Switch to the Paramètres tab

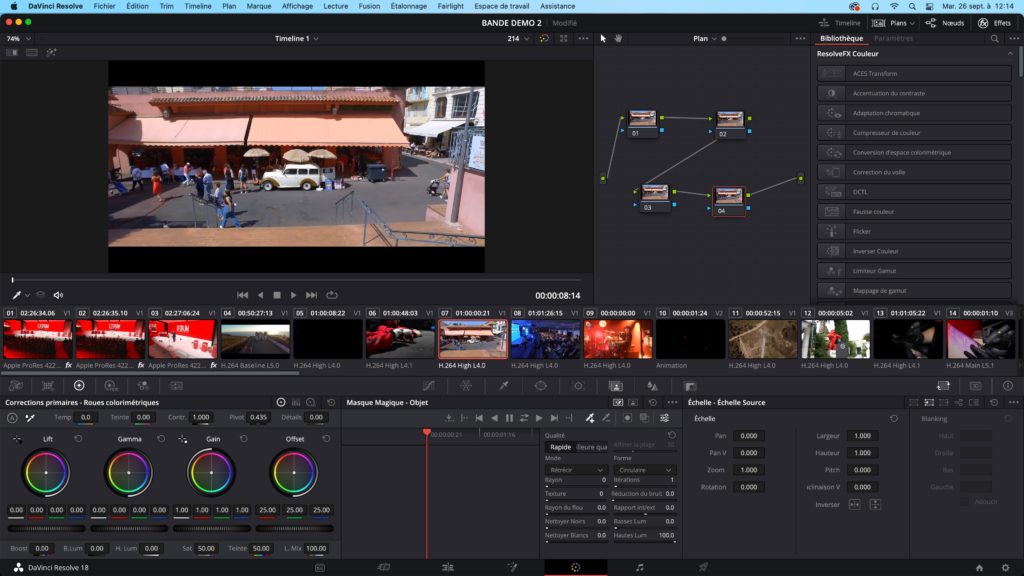(893, 39)
